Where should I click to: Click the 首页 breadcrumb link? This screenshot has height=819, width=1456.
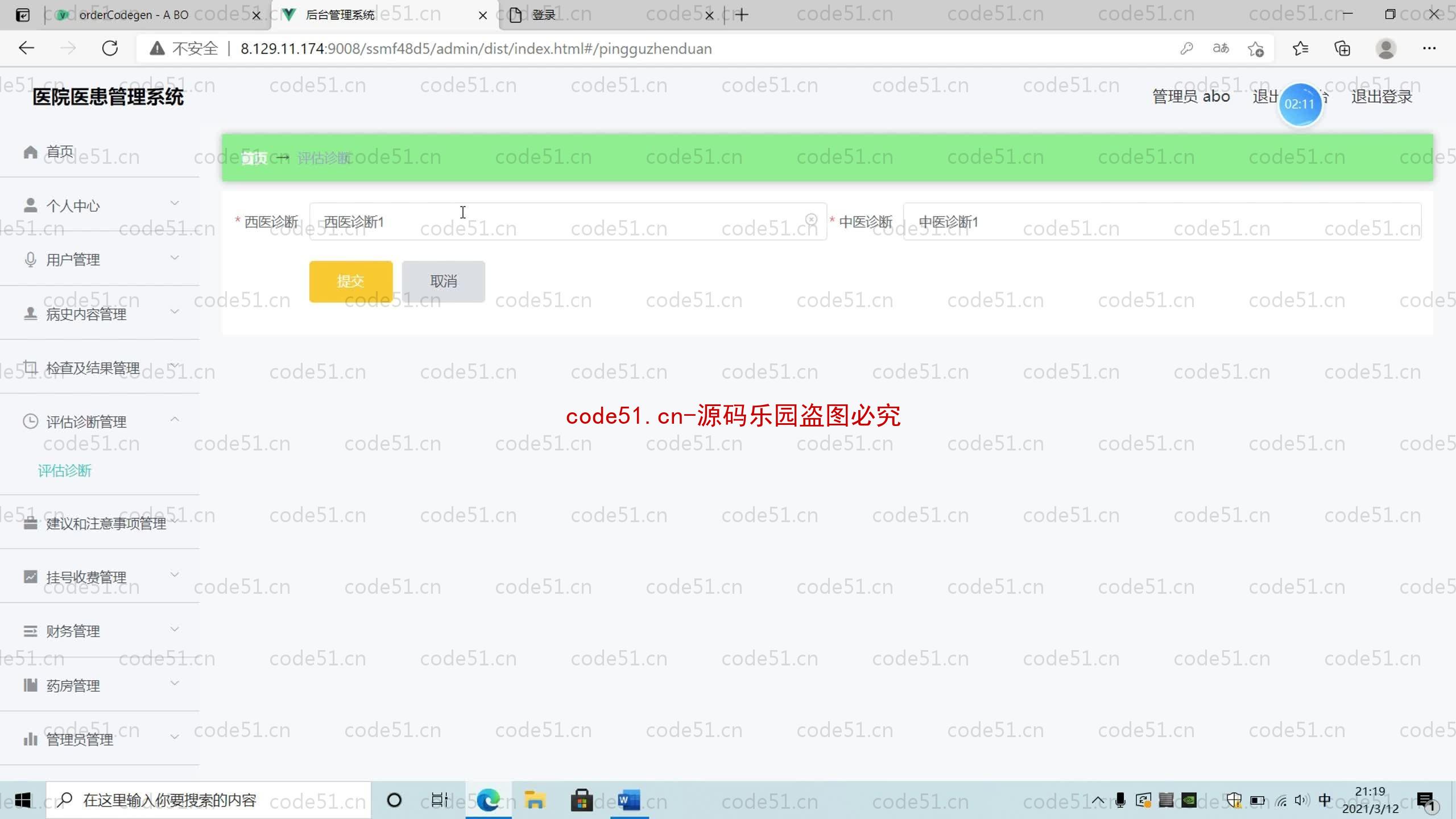[x=254, y=158]
